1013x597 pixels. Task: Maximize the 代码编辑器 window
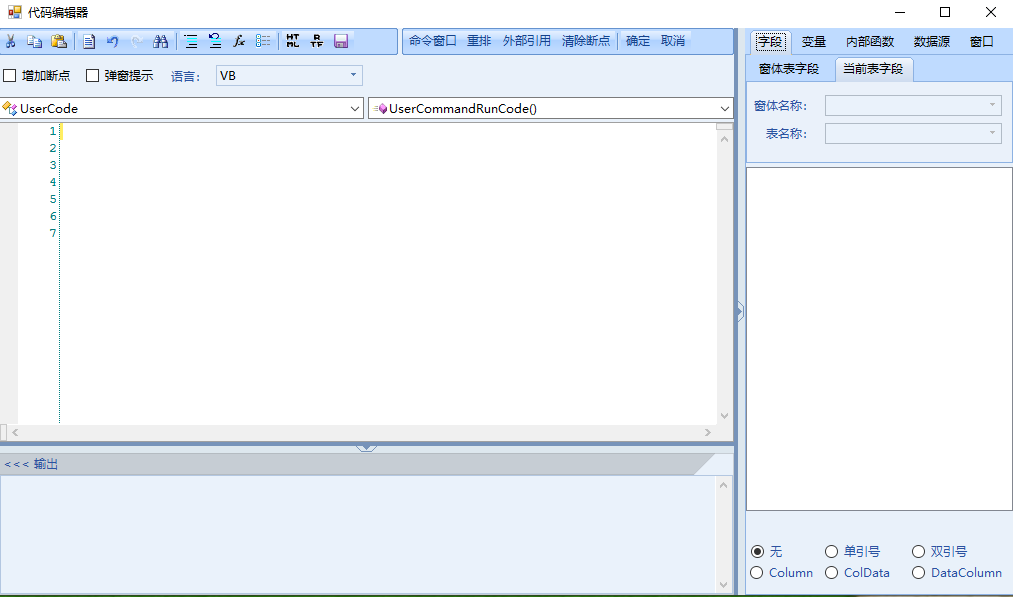point(945,12)
